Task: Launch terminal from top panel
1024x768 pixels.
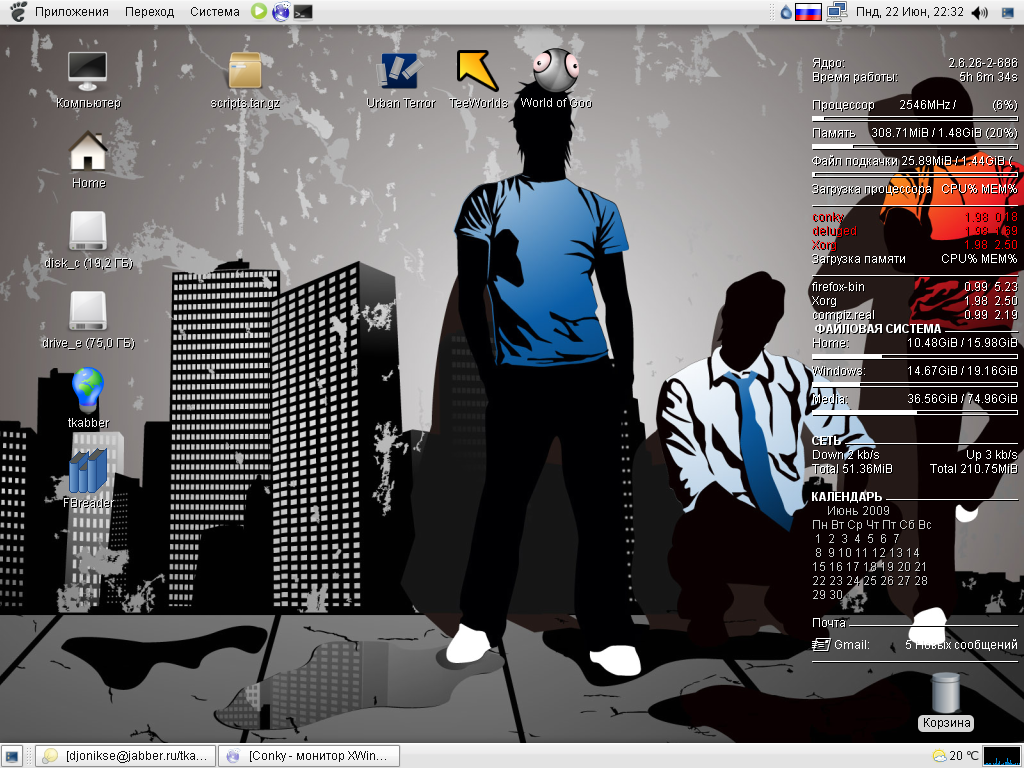Action: (x=304, y=12)
